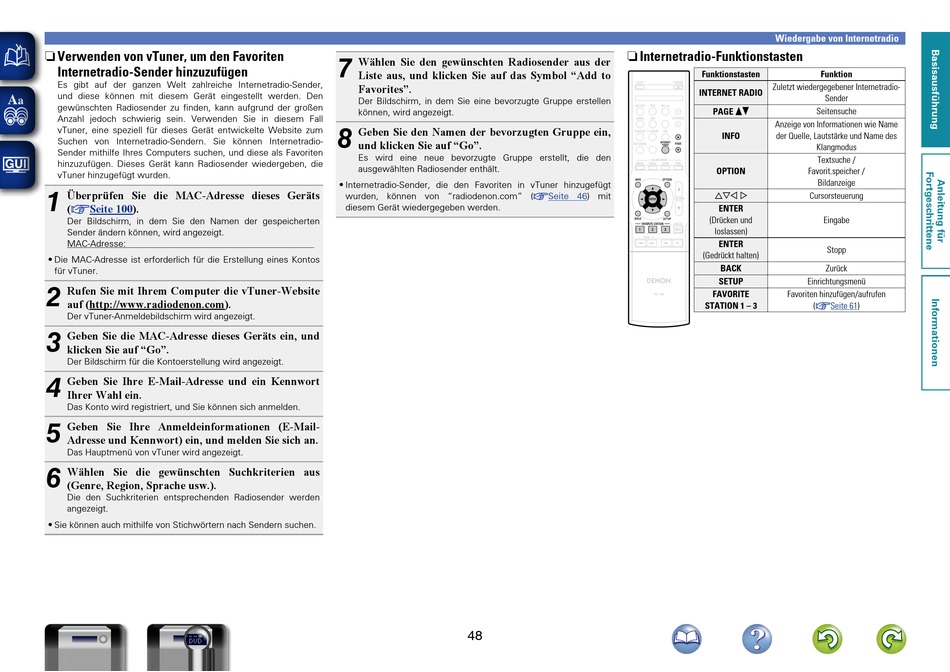Open the Aa glossary index icon

[x=17, y=110]
